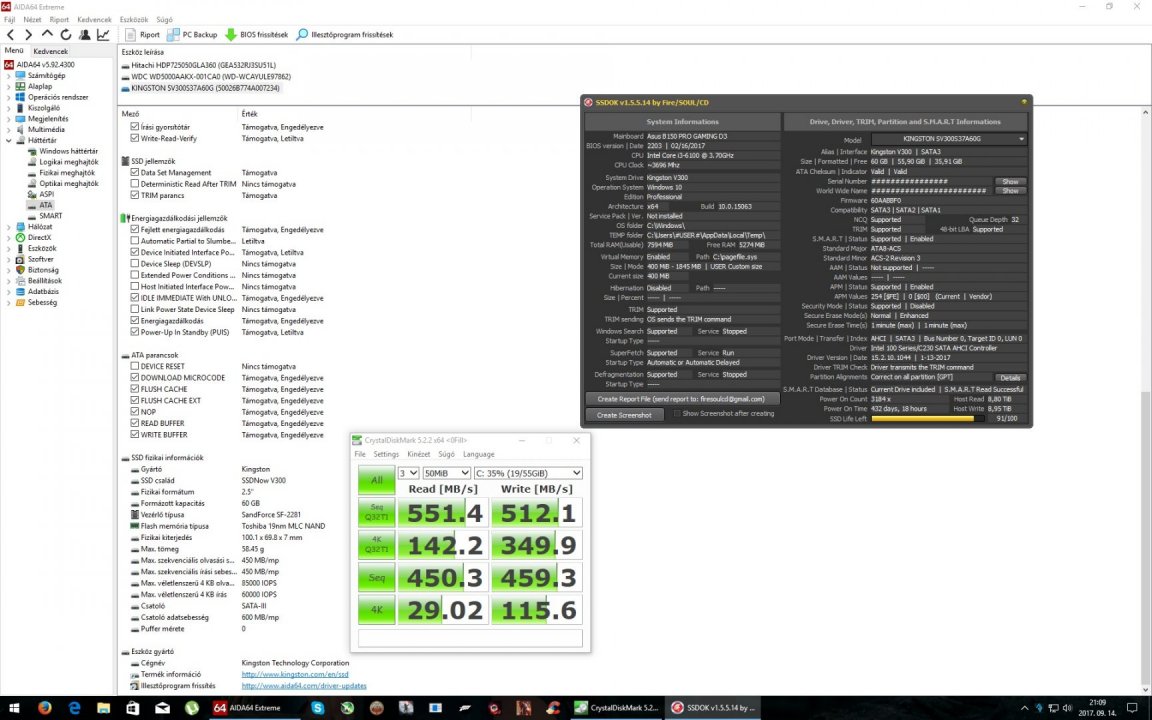Image resolution: width=1152 pixels, height=720 pixels.
Task: Click Create Screenshot button in SSDOK
Action: tap(624, 415)
